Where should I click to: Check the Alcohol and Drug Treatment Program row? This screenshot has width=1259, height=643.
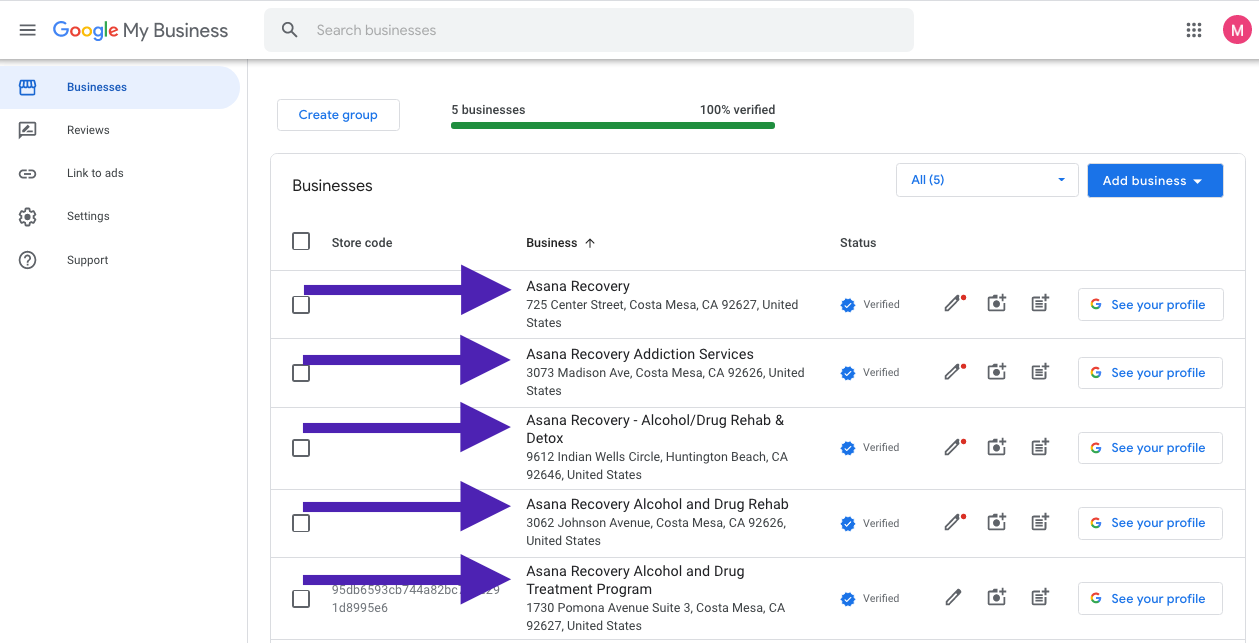pos(301,599)
